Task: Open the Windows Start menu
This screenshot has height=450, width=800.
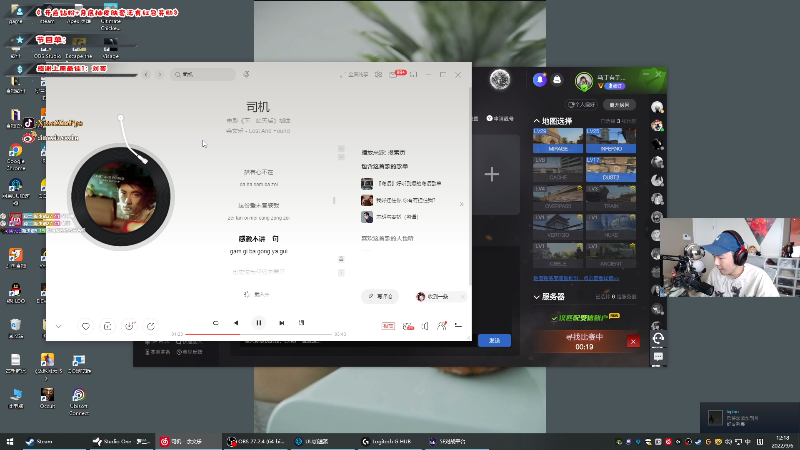Action: [10, 442]
